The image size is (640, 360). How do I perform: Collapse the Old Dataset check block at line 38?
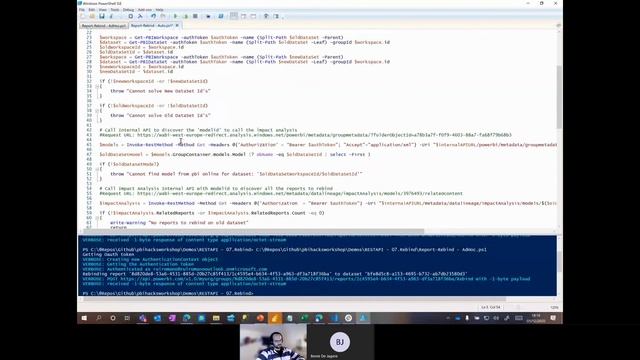pyautogui.click(x=97, y=111)
